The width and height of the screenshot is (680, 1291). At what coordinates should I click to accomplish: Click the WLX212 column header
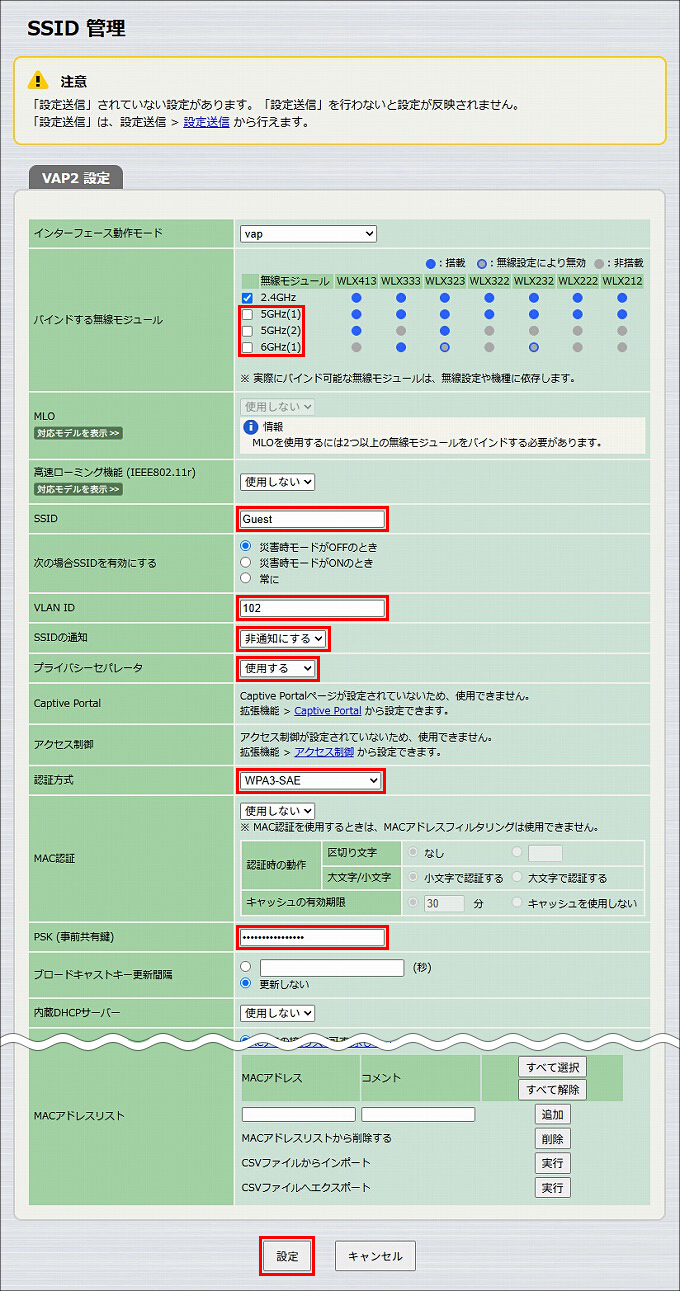(x=622, y=281)
